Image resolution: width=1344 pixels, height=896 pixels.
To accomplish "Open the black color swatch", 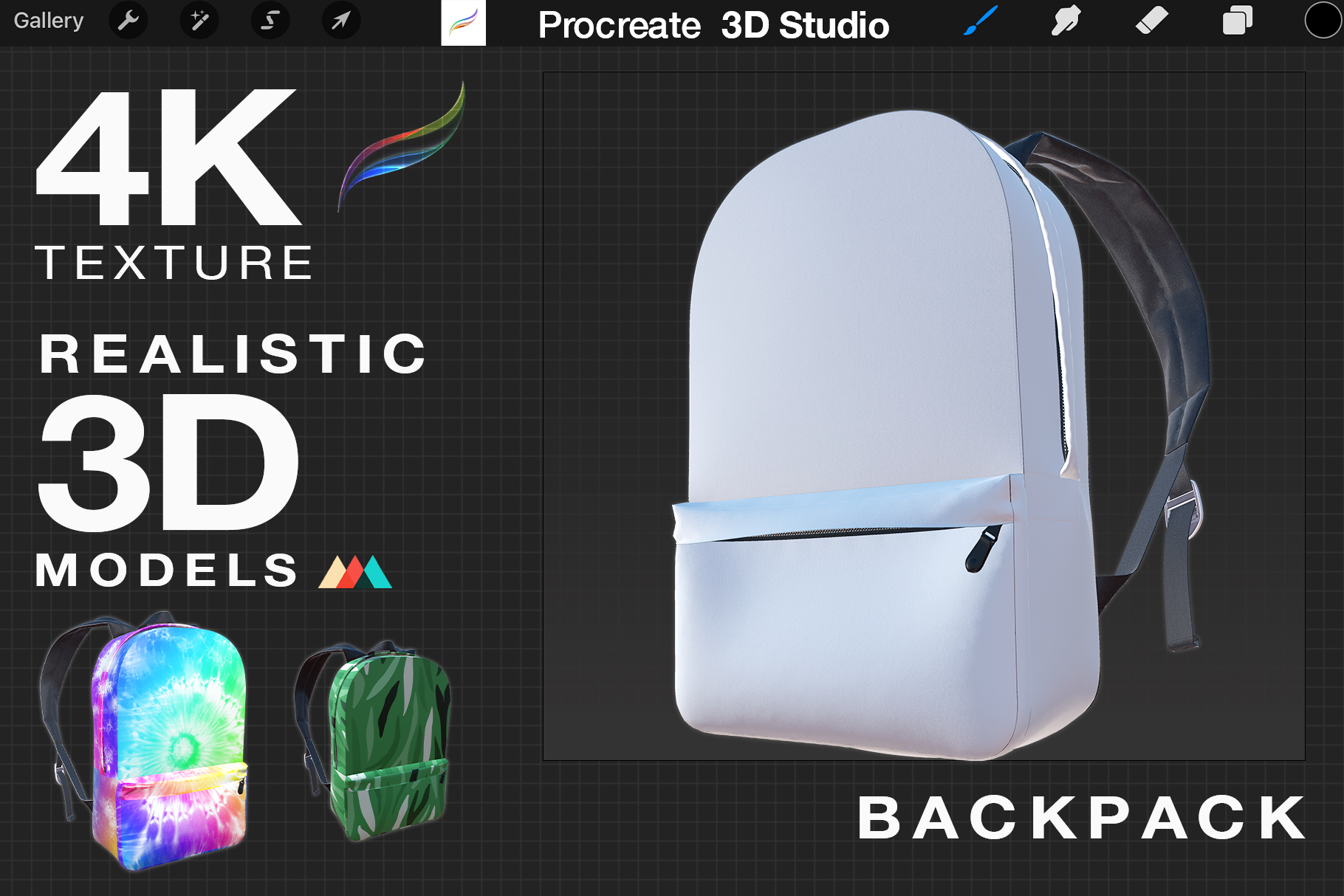I will click(1322, 21).
